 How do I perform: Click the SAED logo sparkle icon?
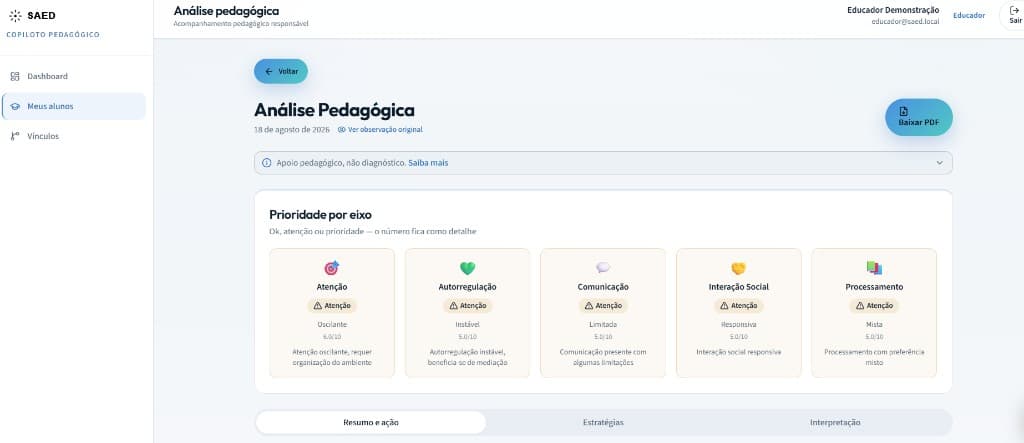15,16
